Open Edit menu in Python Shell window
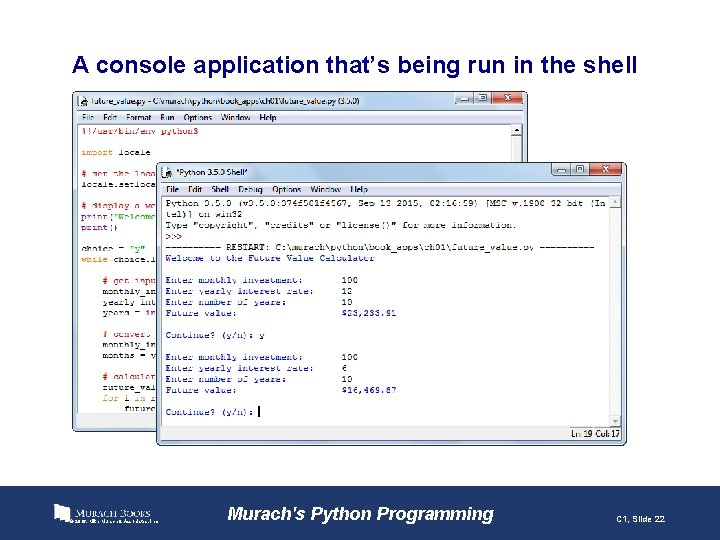720x540 pixels. (x=195, y=189)
